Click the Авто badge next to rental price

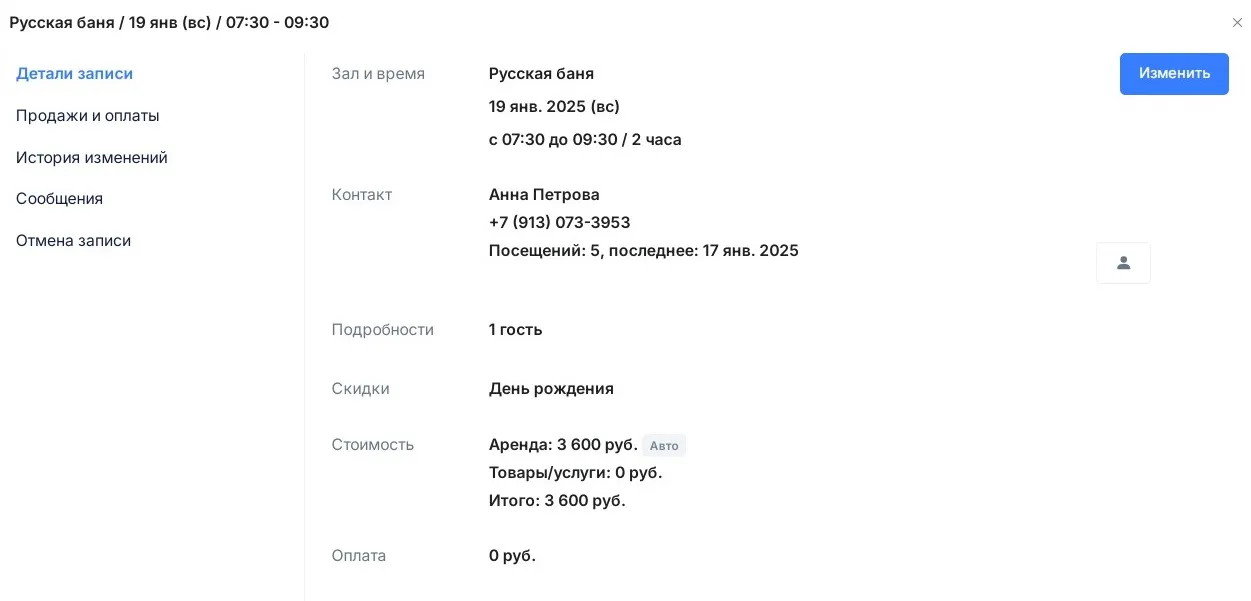(x=664, y=446)
